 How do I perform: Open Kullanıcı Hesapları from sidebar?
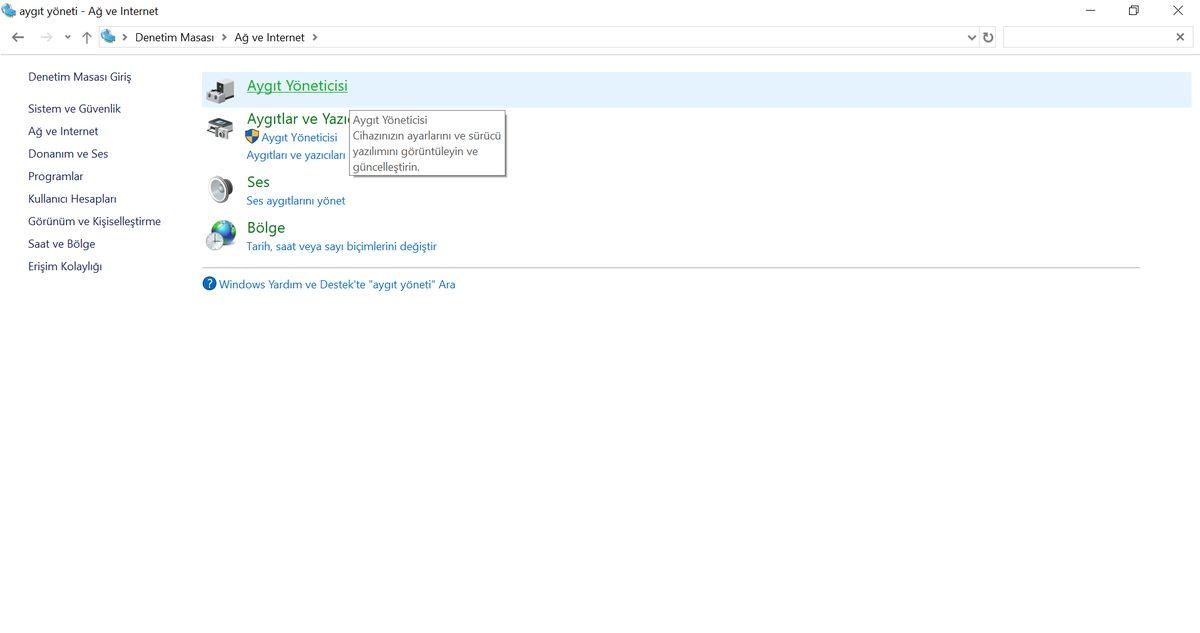tap(72, 199)
